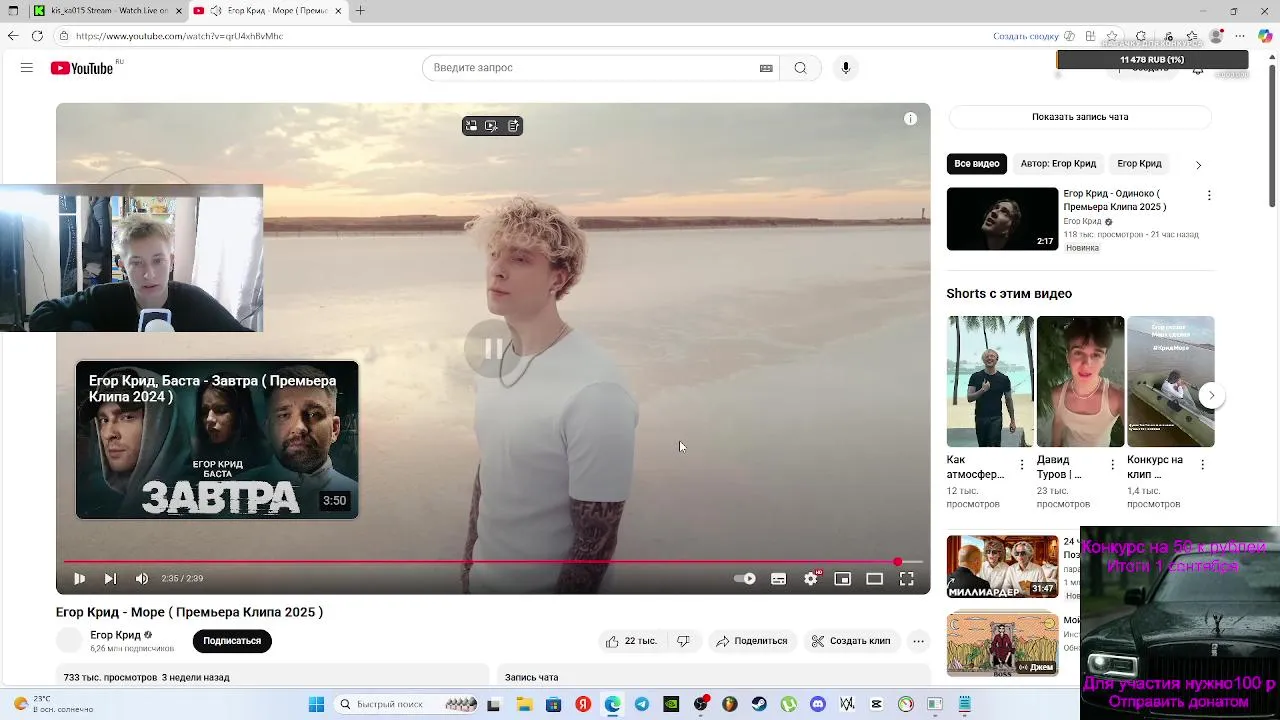
Task: Open the Одиноко video thumbnail
Action: tap(1002, 219)
